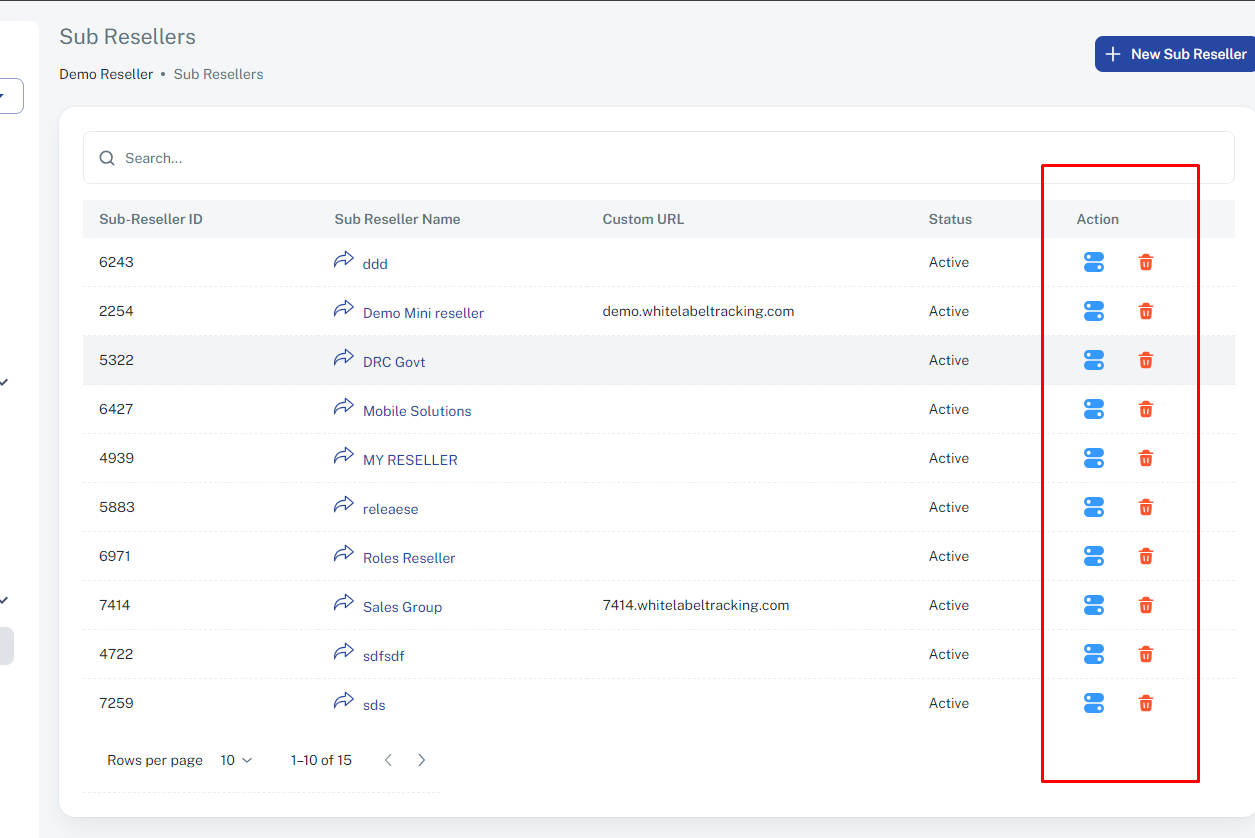Open settings icon for Demo Mini reseller
The image size is (1255, 838).
(x=1094, y=311)
